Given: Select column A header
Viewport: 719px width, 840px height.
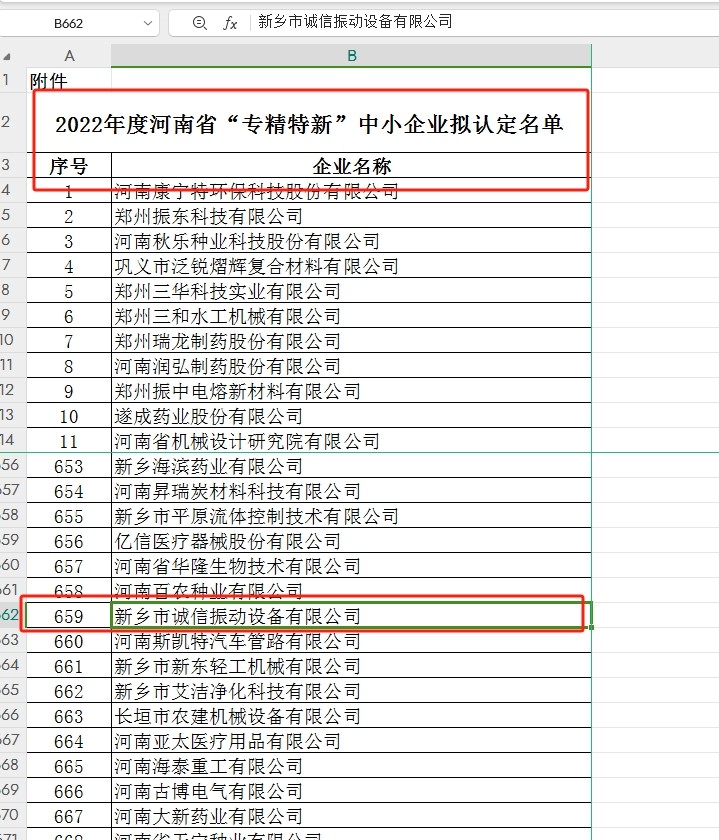Looking at the screenshot, I should [69, 56].
